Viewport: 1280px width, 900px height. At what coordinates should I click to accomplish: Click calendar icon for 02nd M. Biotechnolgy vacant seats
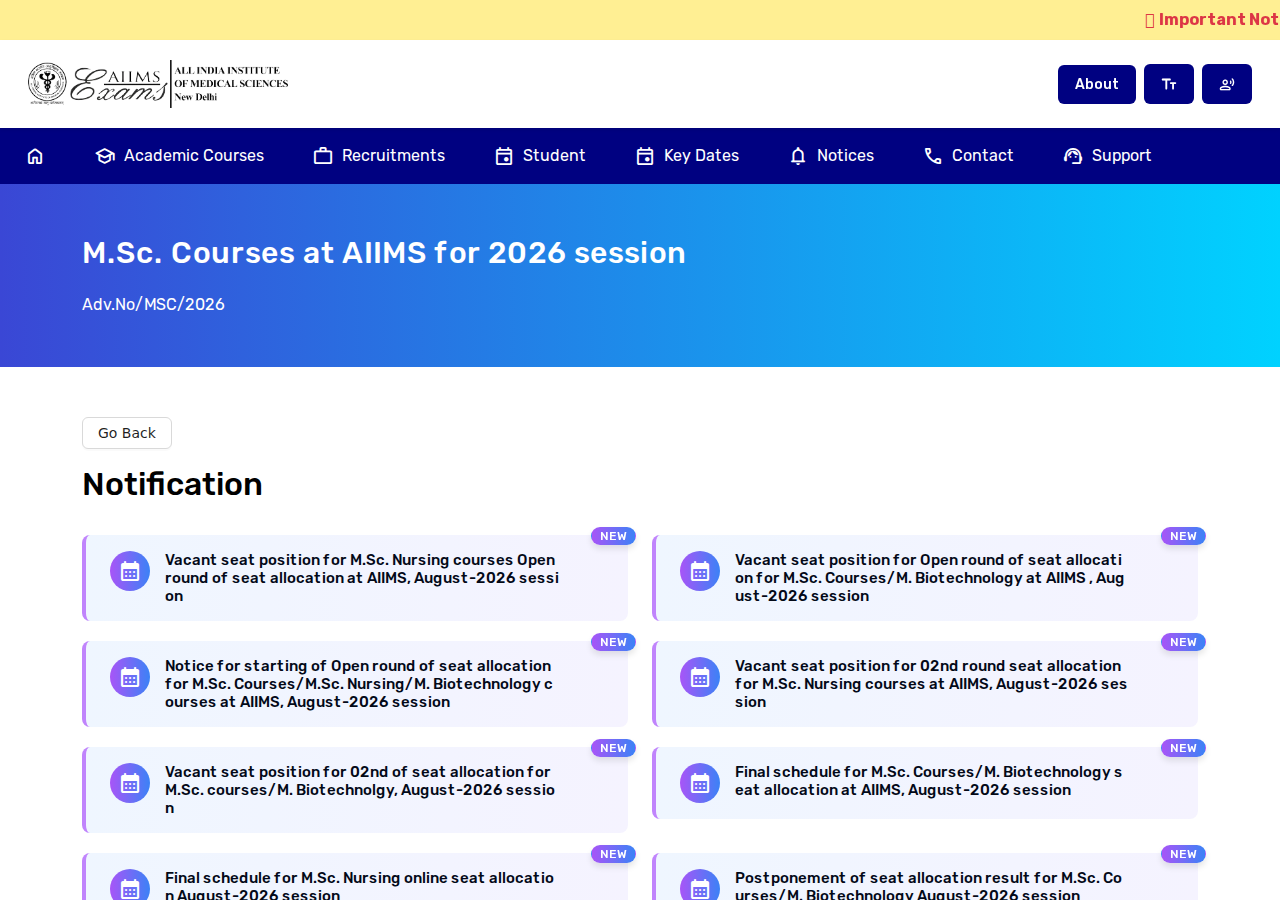point(130,783)
